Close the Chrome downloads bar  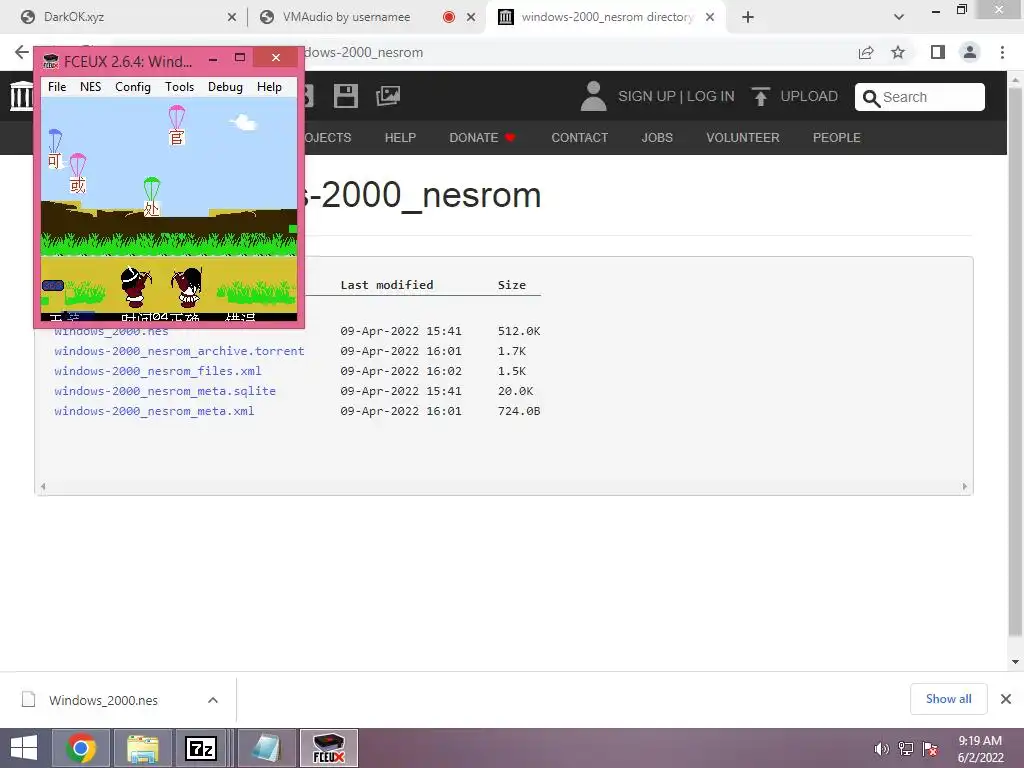(1006, 699)
